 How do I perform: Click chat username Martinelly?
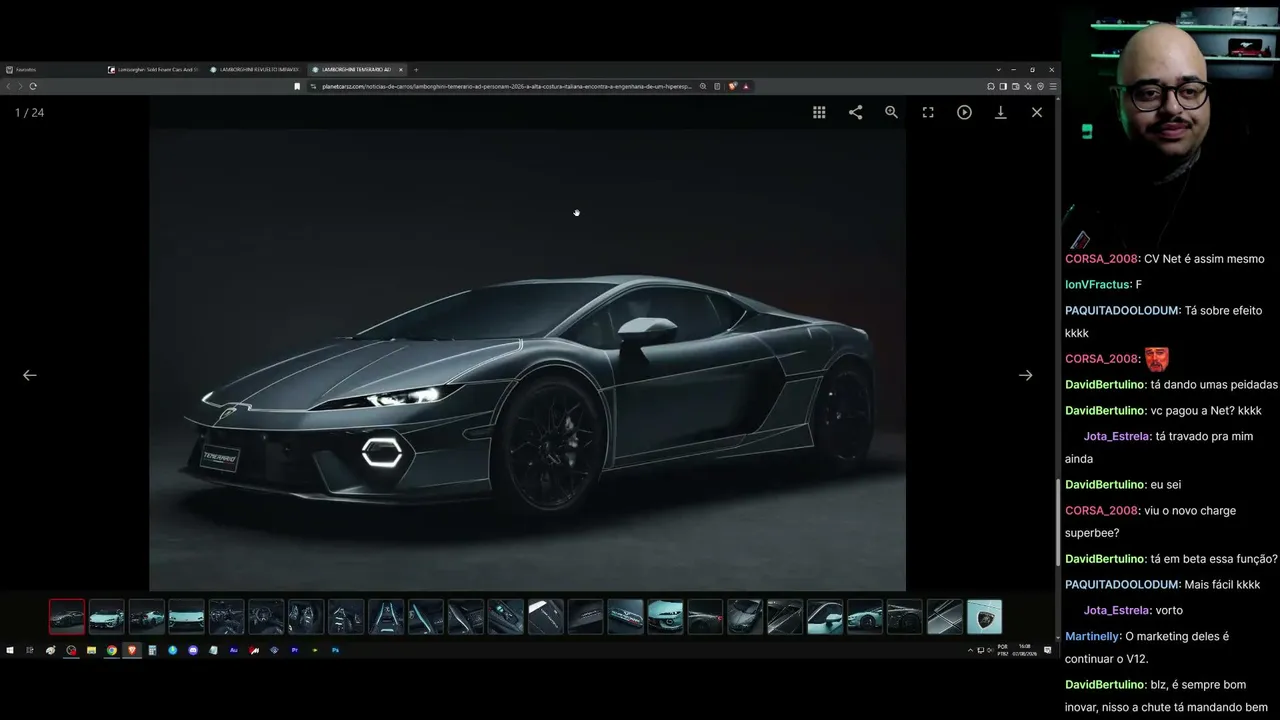[x=1092, y=636]
